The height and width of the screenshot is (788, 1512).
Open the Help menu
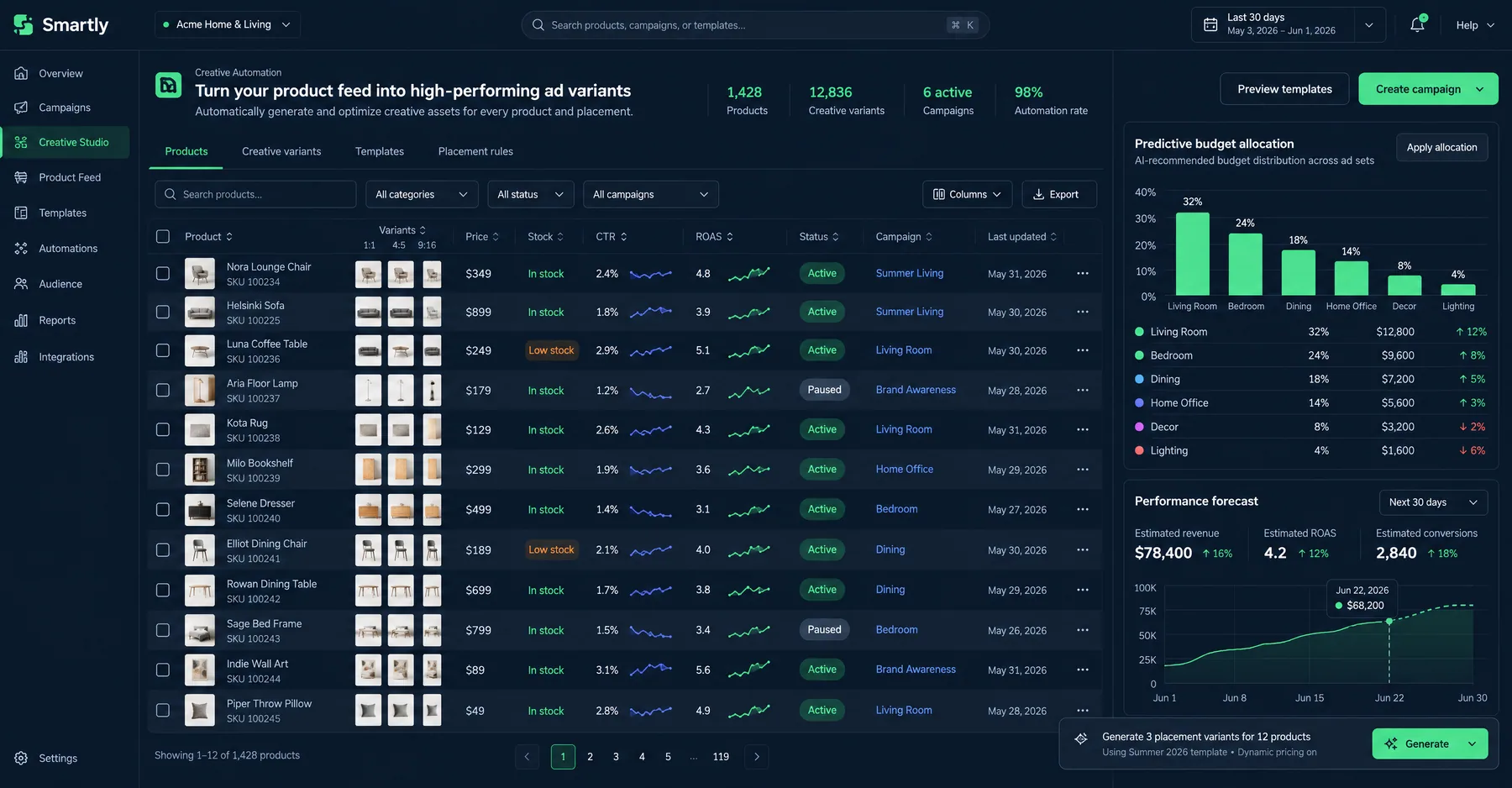[1475, 25]
